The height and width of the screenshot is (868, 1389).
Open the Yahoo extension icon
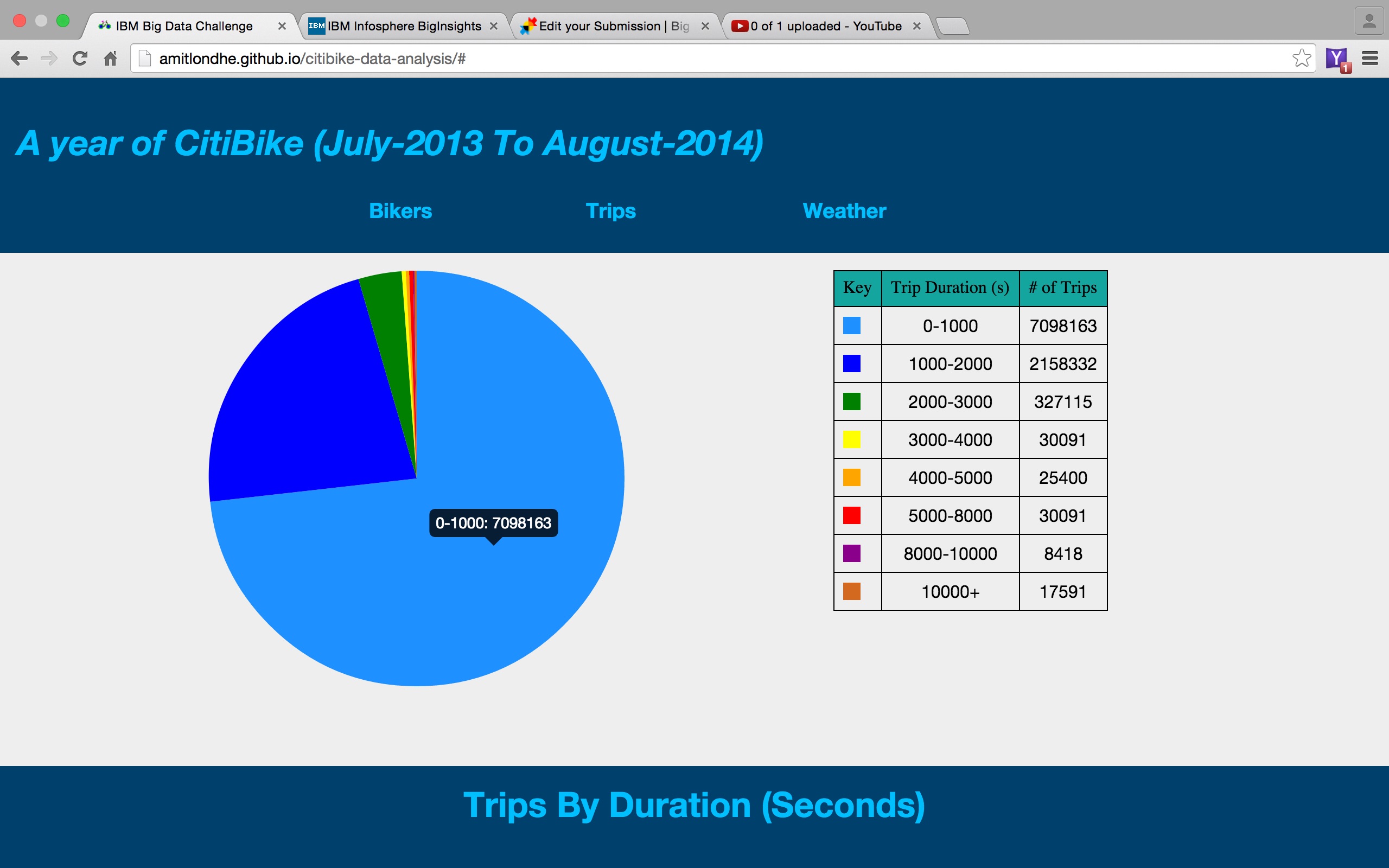(1337, 59)
